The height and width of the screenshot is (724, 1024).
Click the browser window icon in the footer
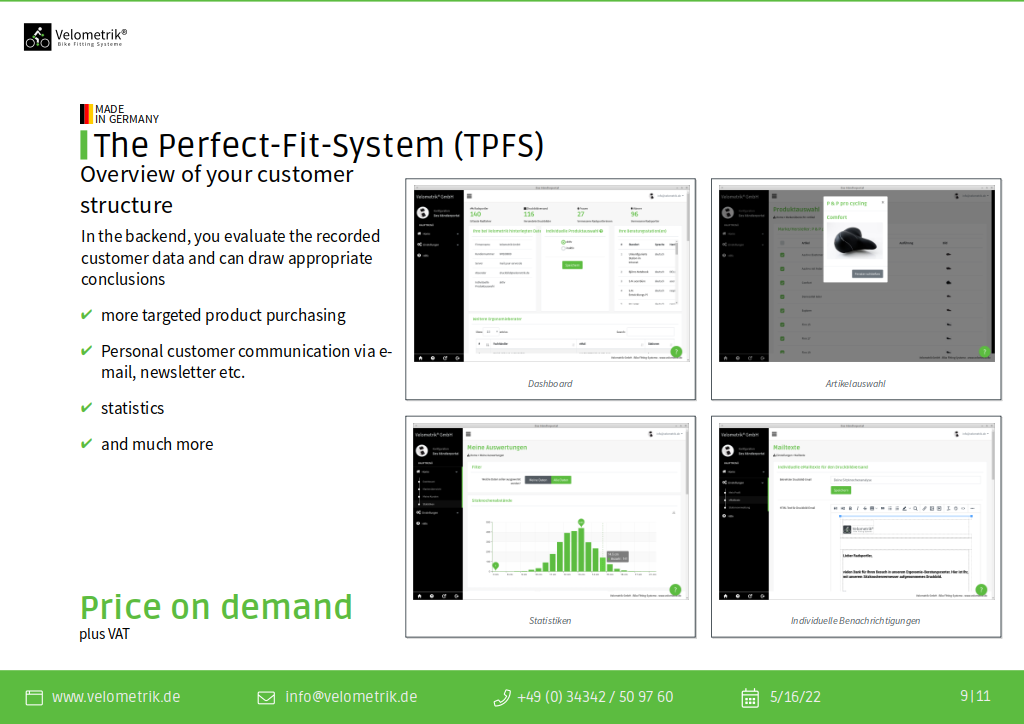[34, 697]
